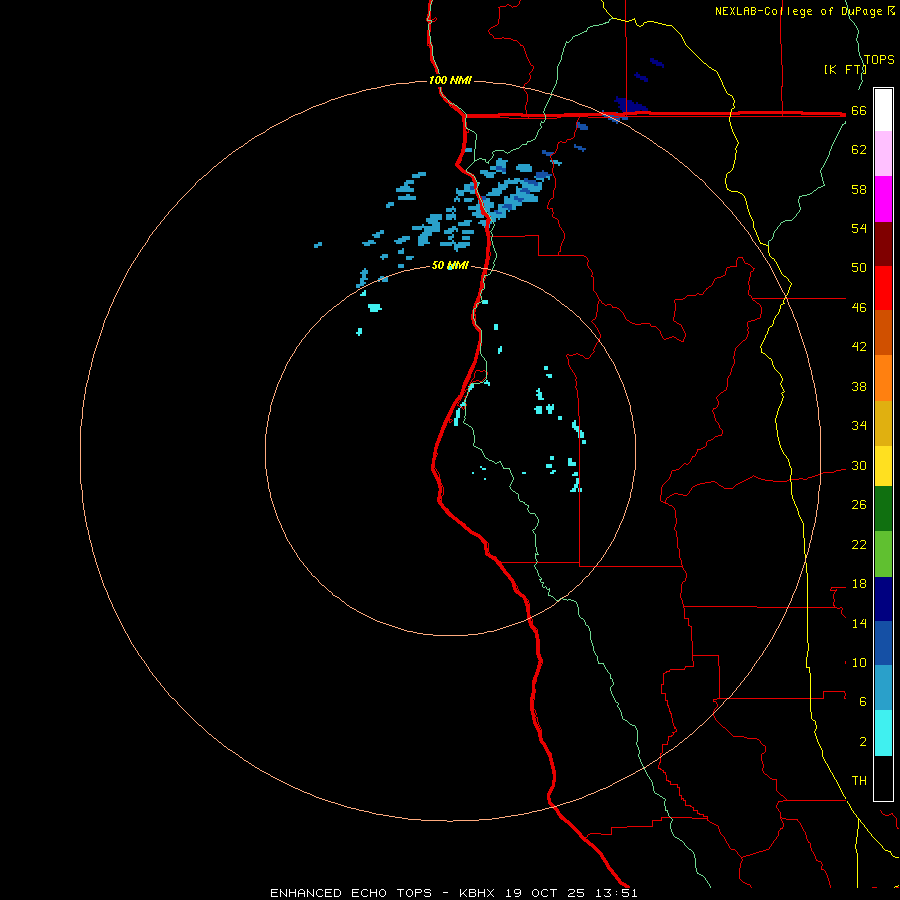This screenshot has width=900, height=900.
Task: Click the TH legend label
Action: pos(859,781)
